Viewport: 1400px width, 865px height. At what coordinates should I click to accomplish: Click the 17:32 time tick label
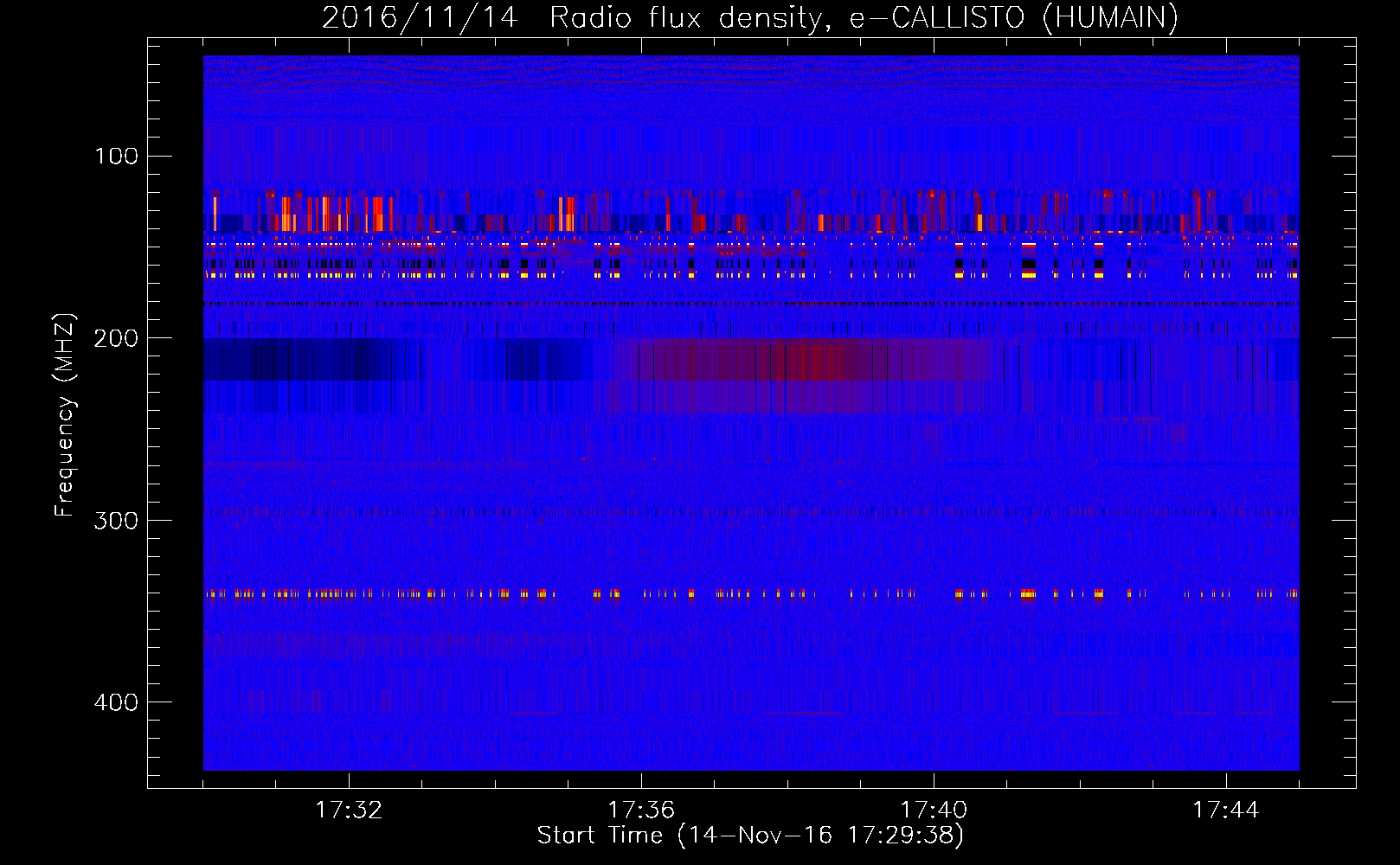pyautogui.click(x=349, y=811)
